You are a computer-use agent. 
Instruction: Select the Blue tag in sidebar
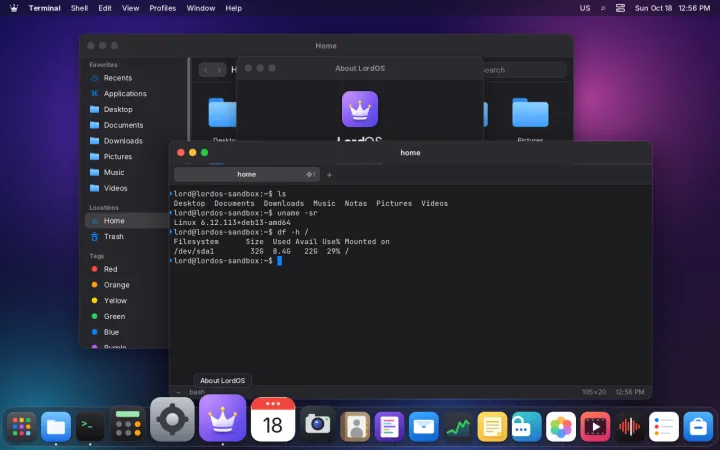[111, 332]
